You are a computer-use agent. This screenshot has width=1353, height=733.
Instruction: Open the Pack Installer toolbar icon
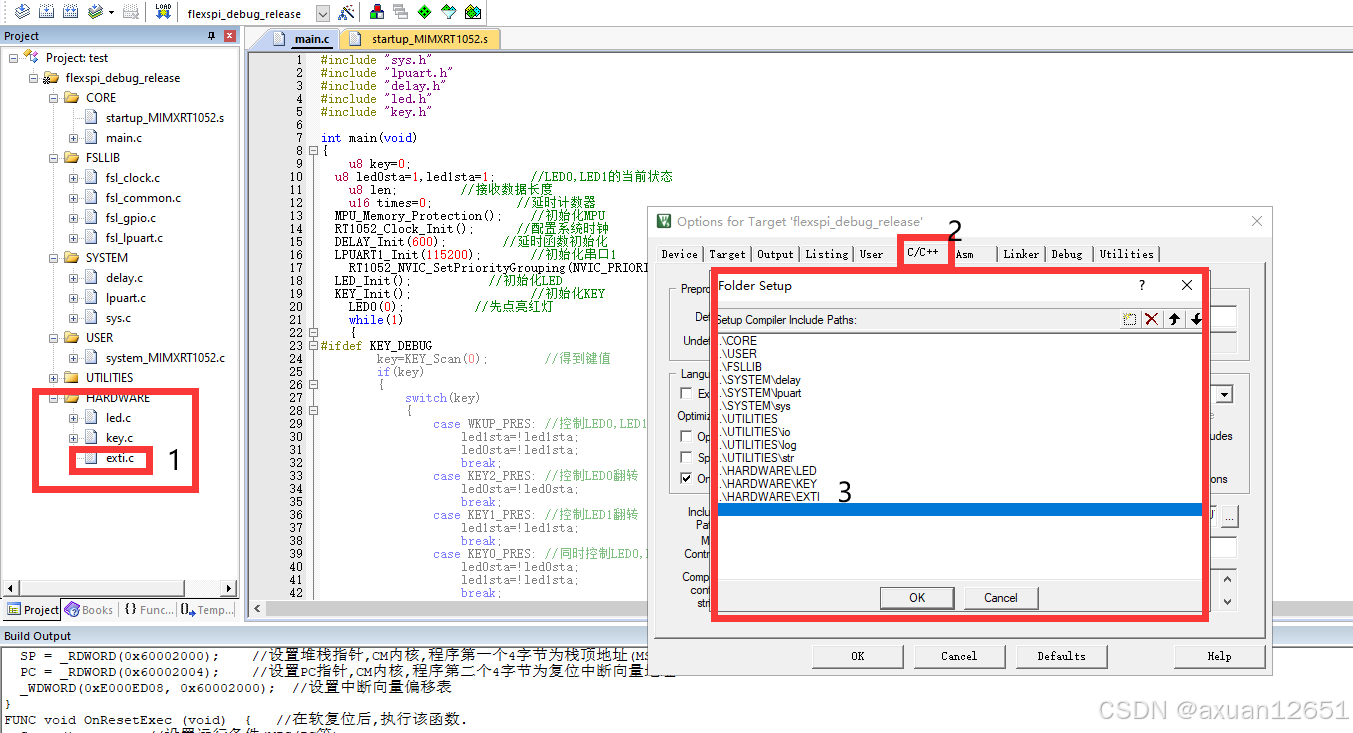coord(473,13)
